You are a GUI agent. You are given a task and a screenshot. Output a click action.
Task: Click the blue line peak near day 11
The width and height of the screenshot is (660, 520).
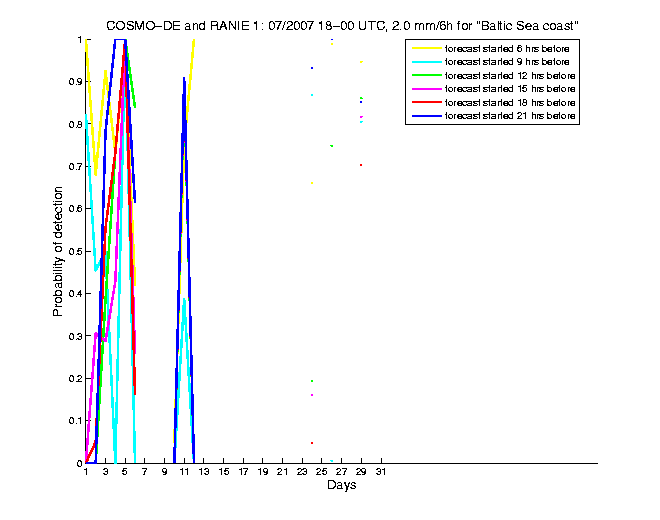(x=184, y=78)
